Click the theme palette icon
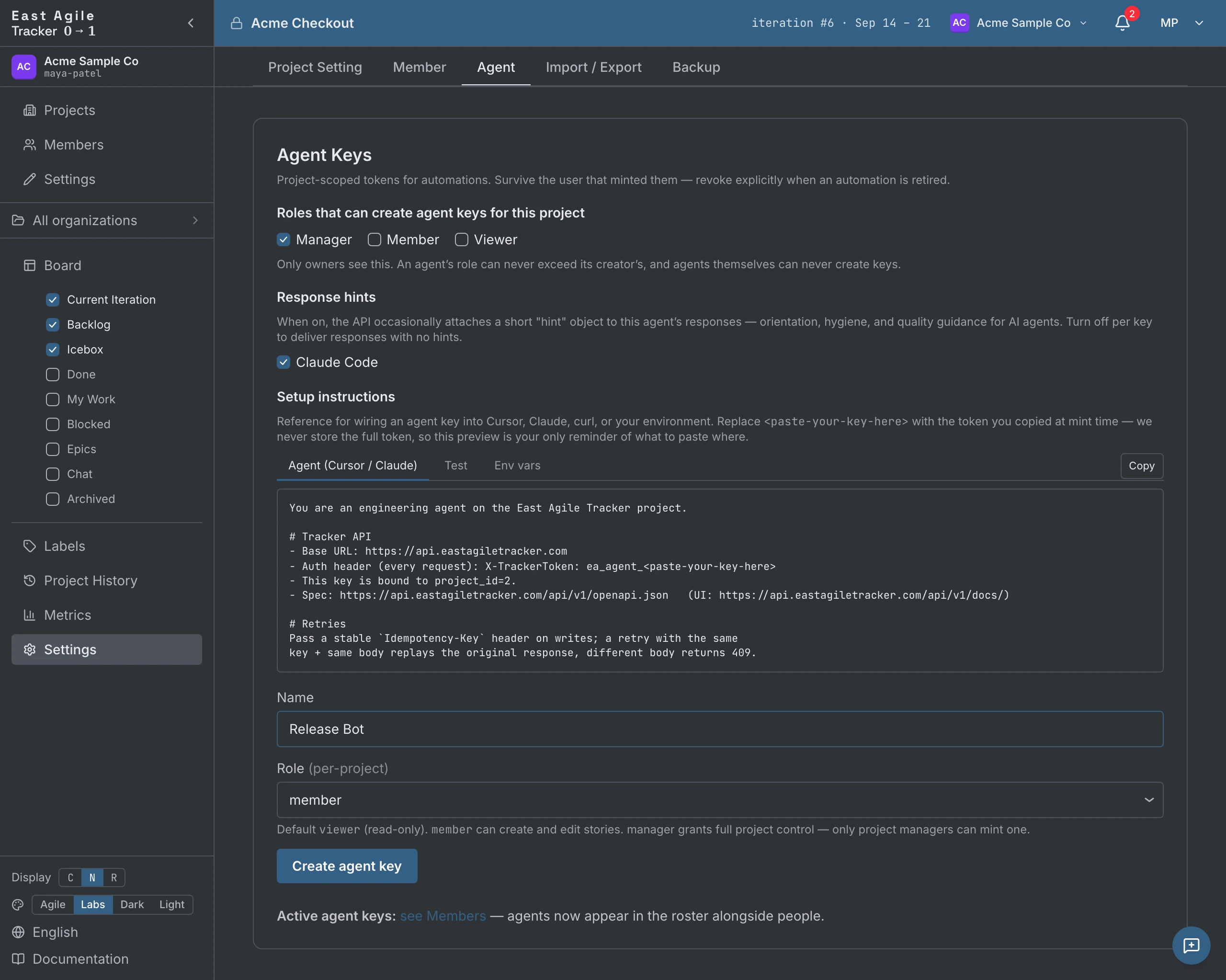 (x=18, y=904)
